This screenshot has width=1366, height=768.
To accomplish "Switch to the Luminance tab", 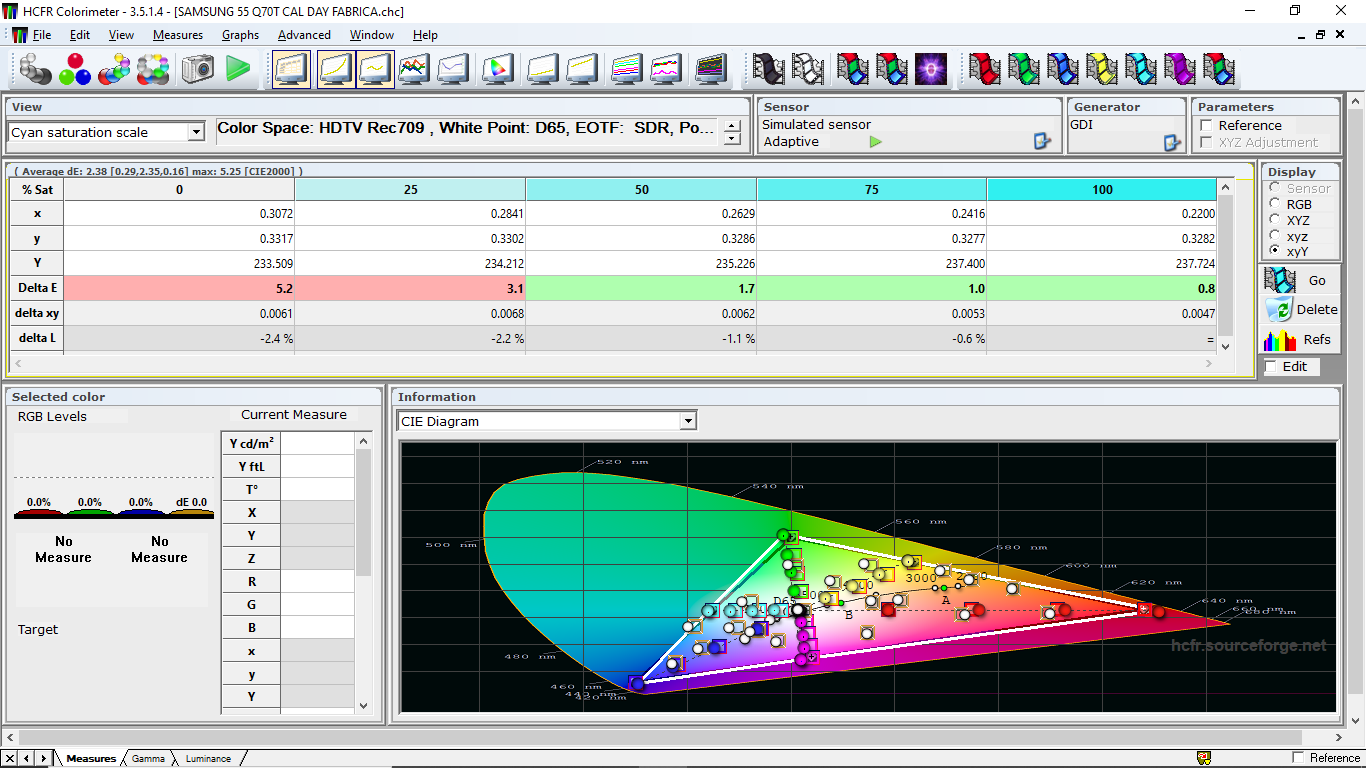I will (208, 759).
